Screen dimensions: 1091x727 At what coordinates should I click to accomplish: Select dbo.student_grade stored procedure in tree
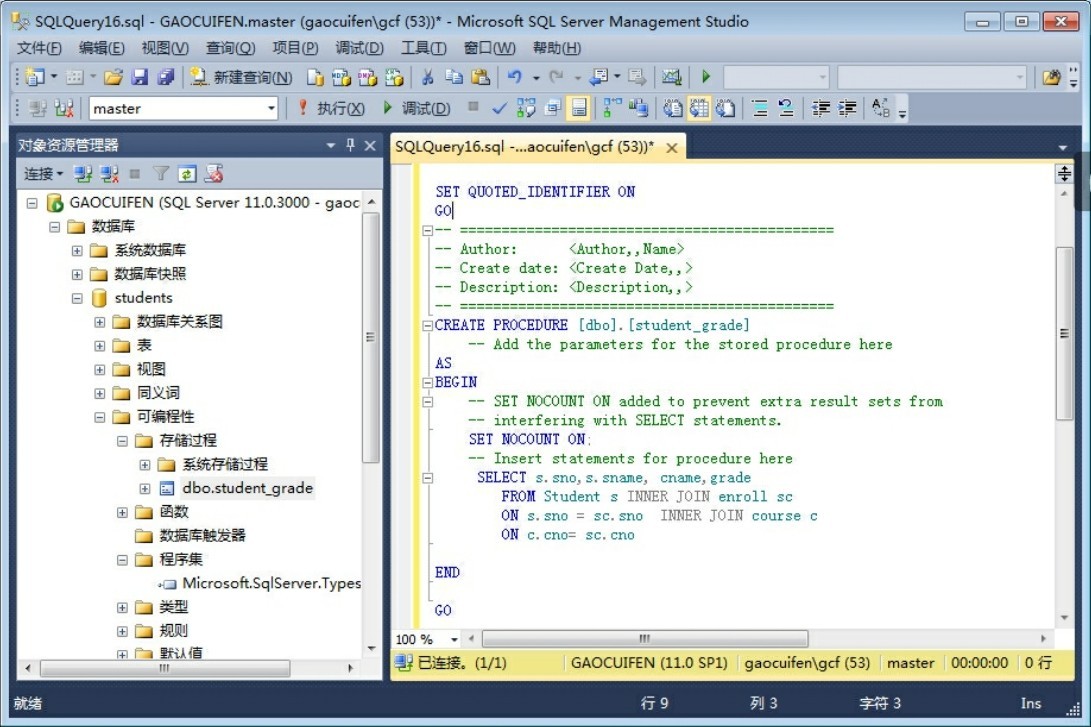click(x=247, y=489)
